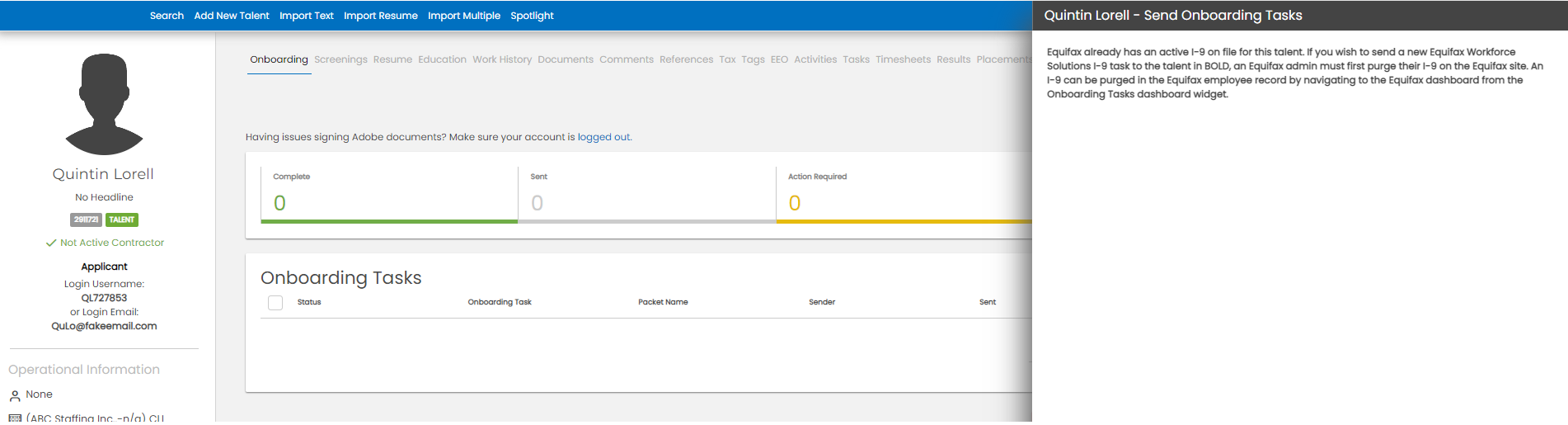
Task: Click the person icon beside None
Action: [15, 395]
